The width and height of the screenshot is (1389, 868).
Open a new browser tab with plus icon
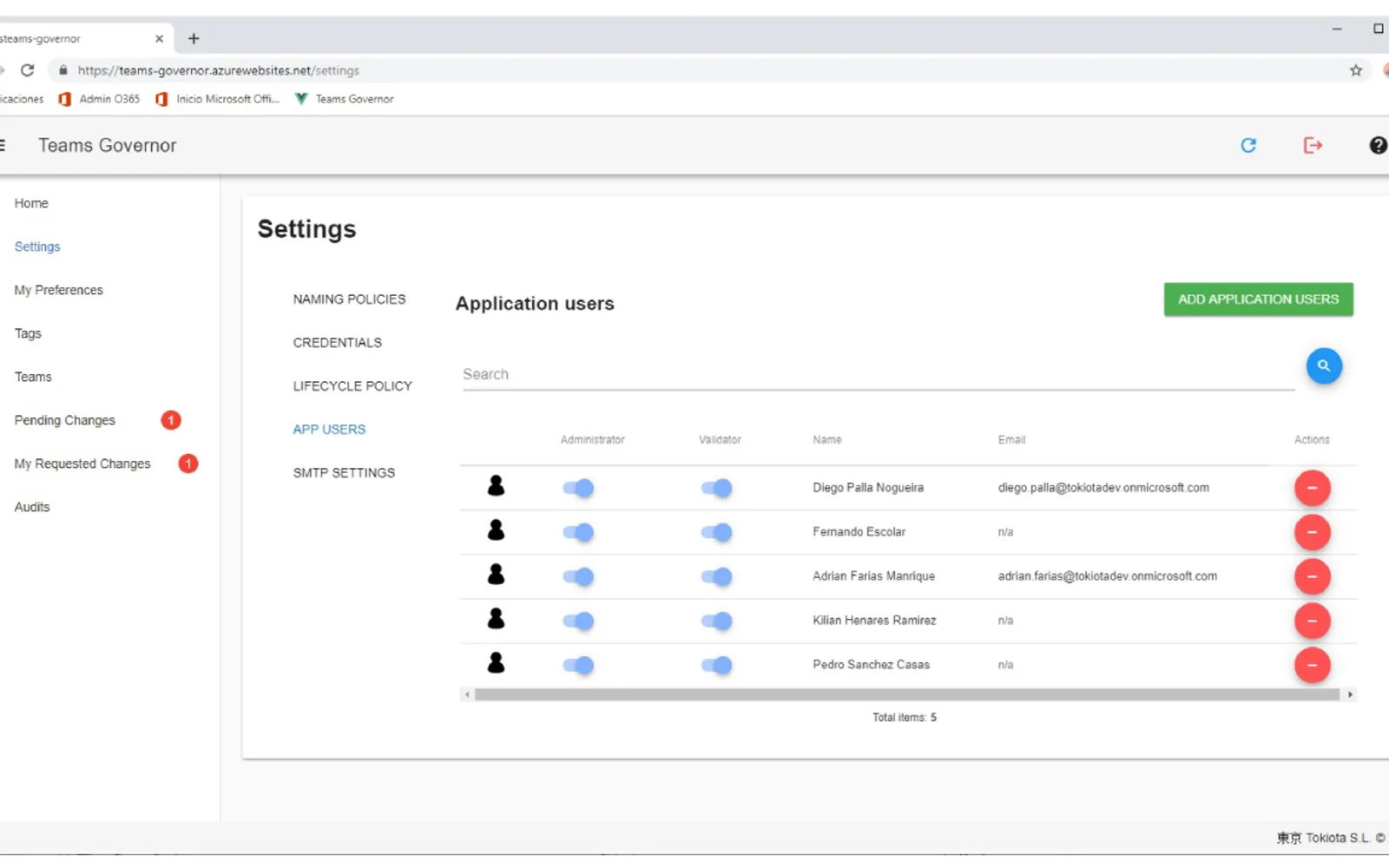(194, 38)
